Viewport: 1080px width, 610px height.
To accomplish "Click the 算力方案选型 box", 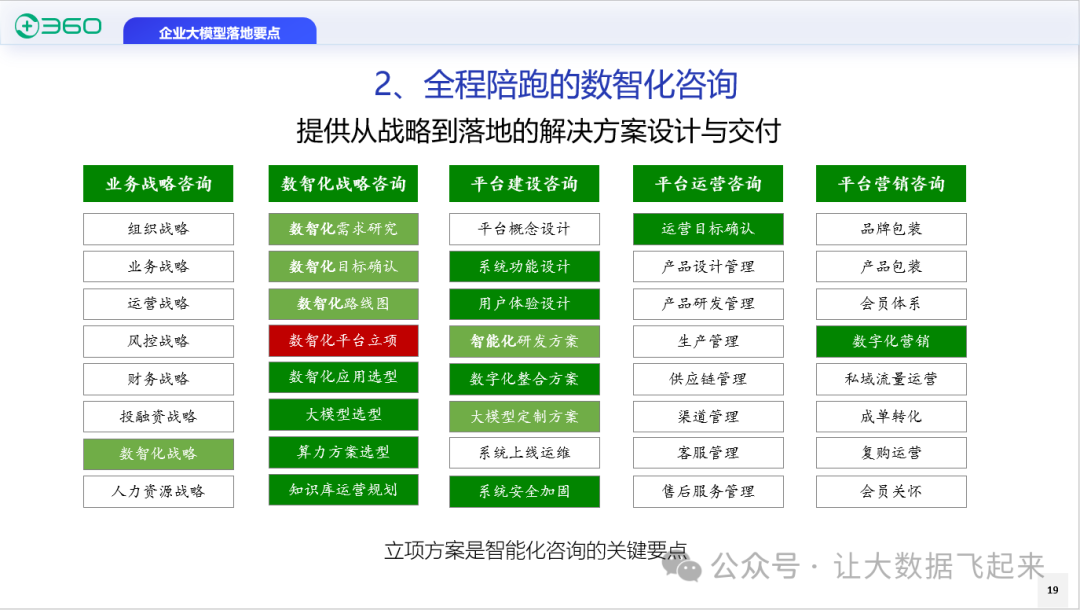I will (x=343, y=452).
